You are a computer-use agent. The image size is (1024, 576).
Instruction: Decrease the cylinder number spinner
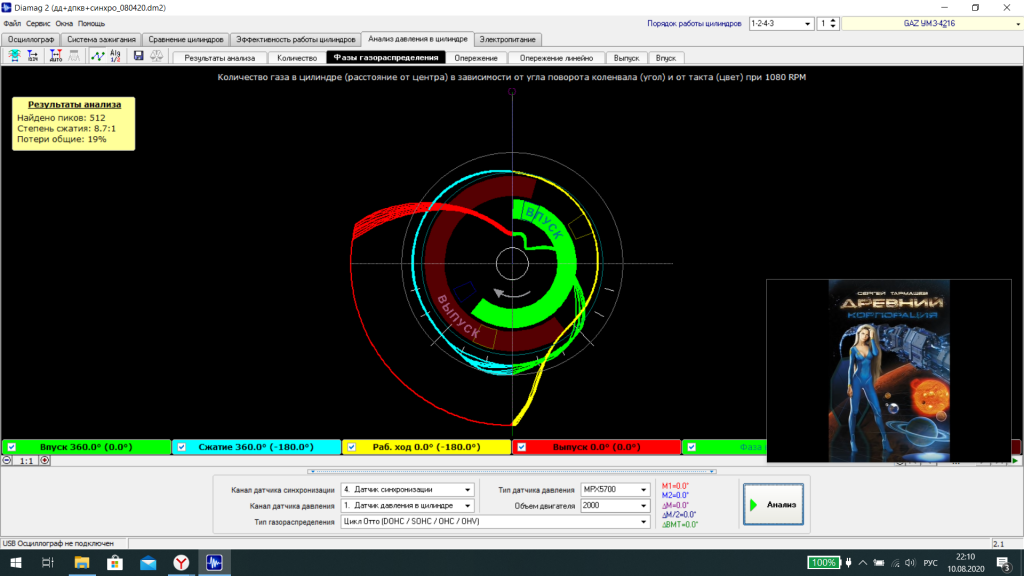point(833,27)
